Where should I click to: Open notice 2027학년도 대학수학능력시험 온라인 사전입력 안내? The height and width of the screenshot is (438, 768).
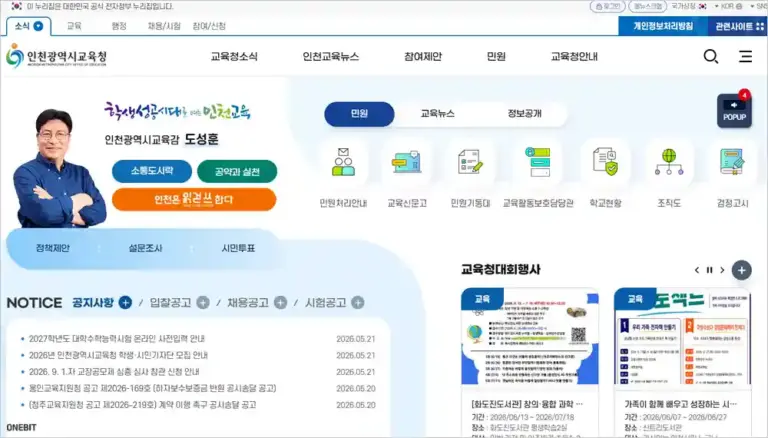click(117, 339)
